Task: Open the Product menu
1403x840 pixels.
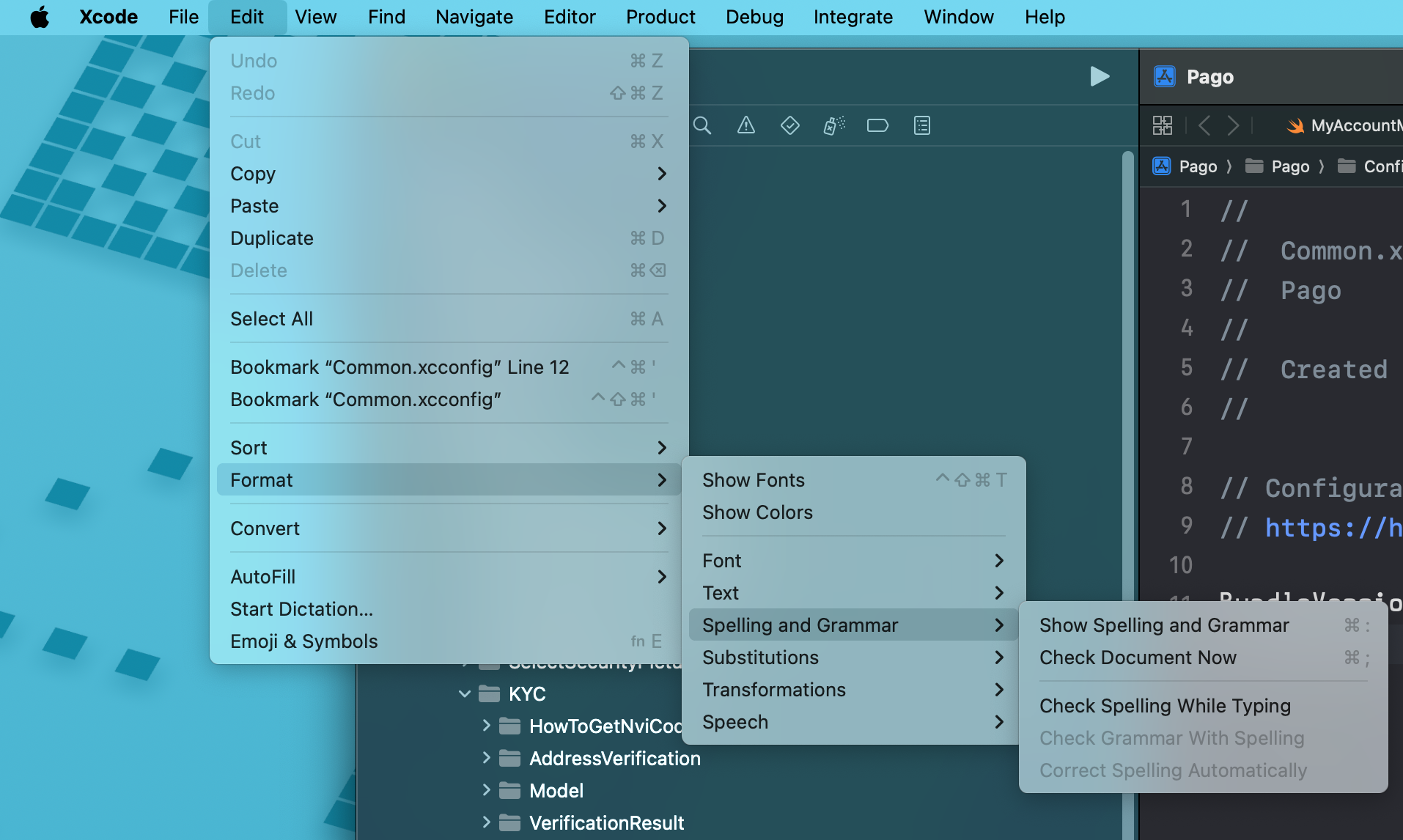Action: [x=659, y=17]
